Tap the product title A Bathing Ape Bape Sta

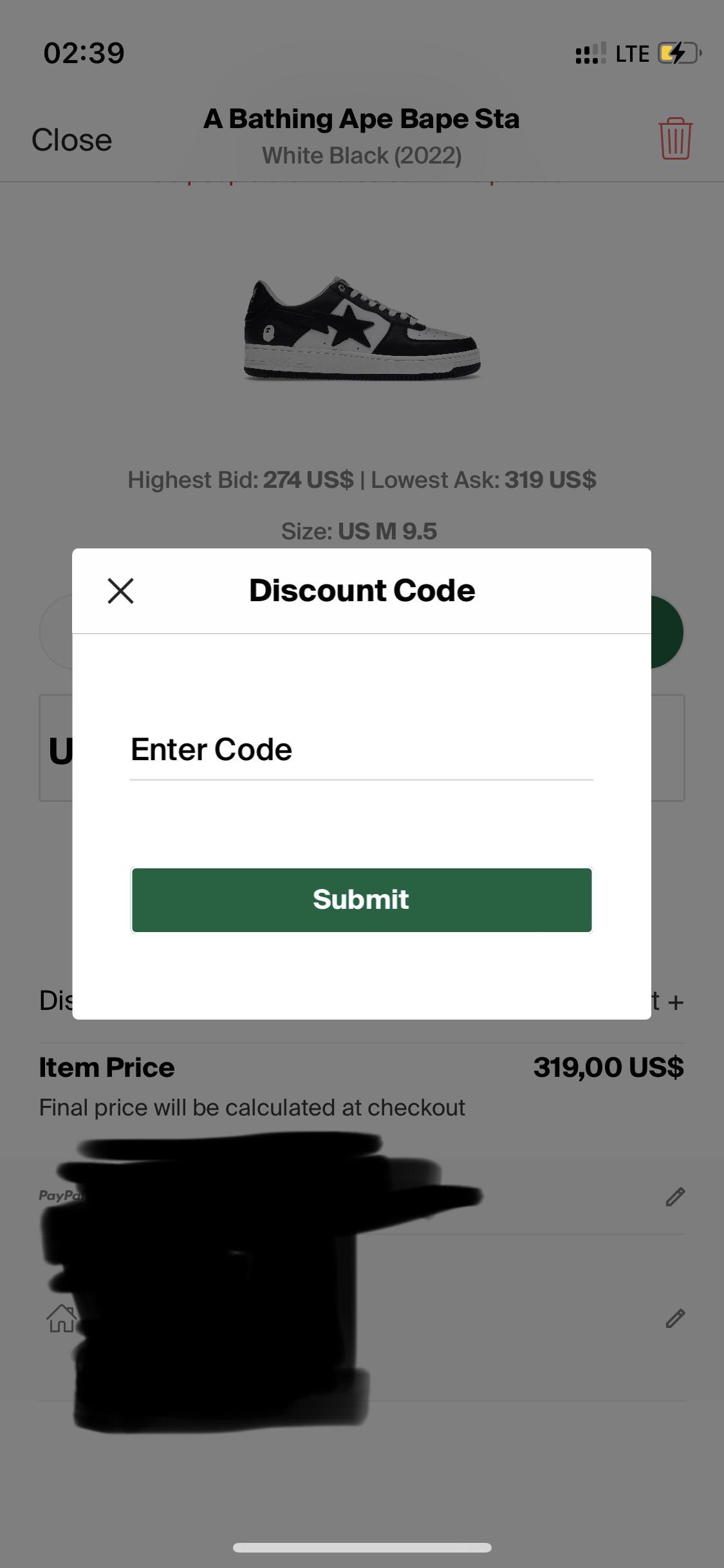pyautogui.click(x=362, y=118)
